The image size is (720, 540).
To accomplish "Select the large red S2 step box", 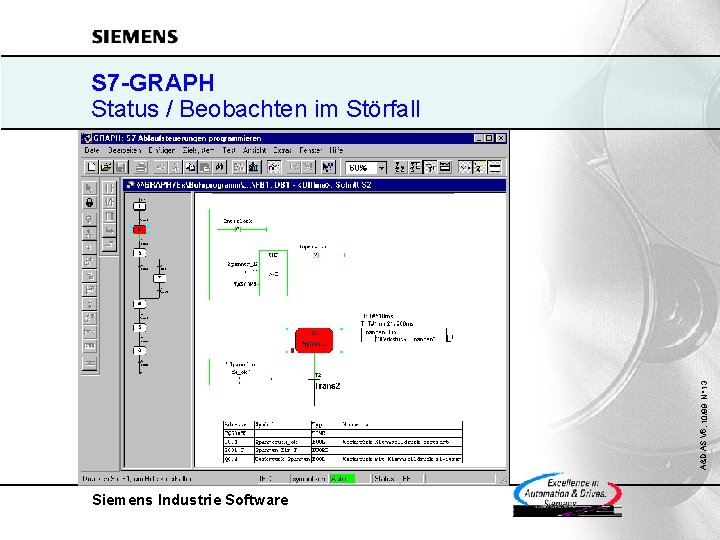I will pos(314,340).
